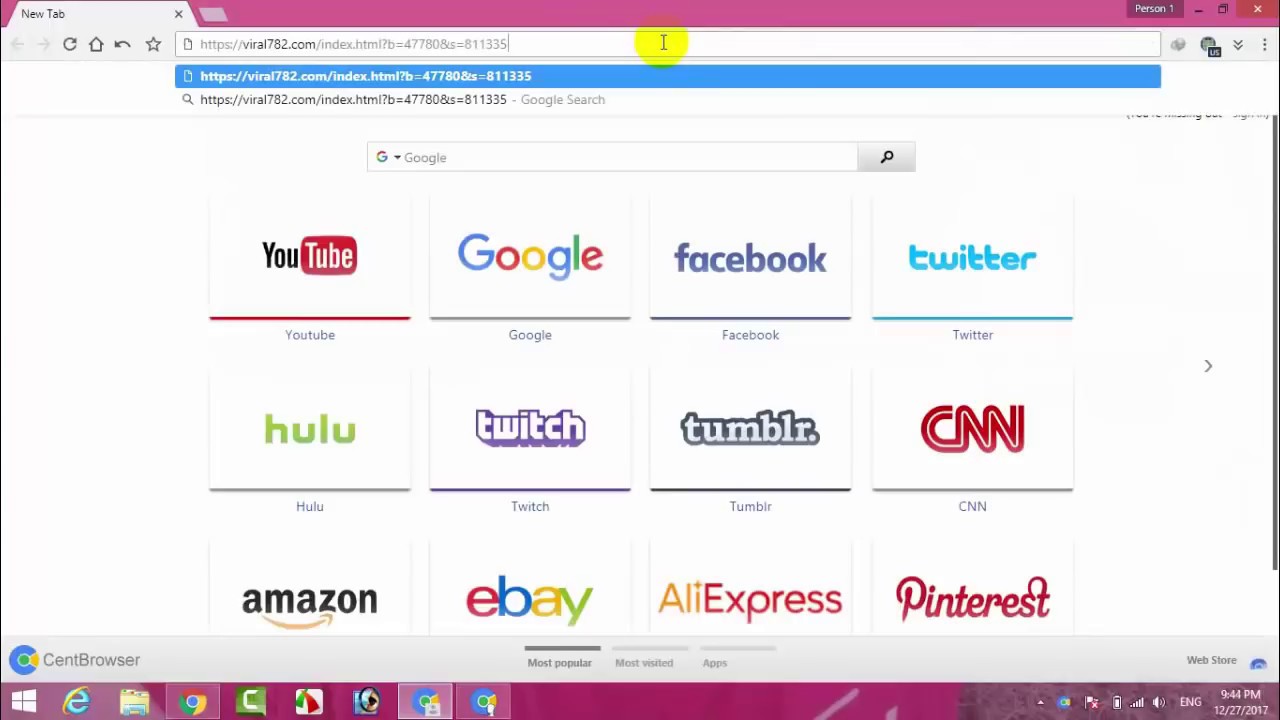
Task: Open the Twitter tile
Action: tap(972, 258)
